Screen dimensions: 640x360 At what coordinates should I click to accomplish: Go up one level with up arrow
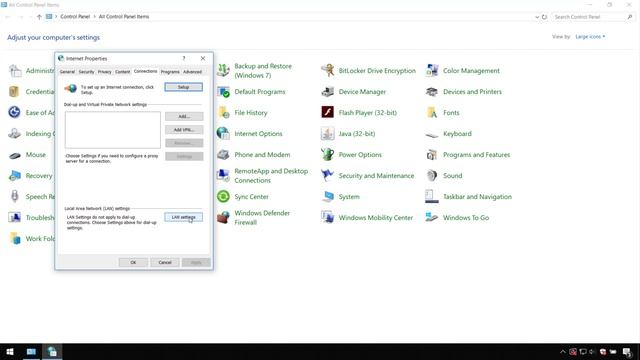click(x=39, y=17)
